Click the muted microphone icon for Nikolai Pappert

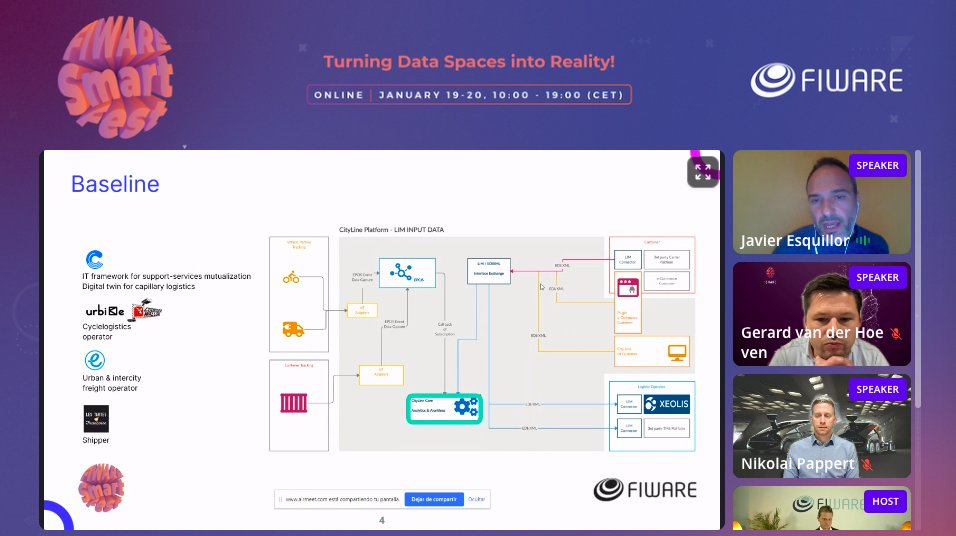866,465
